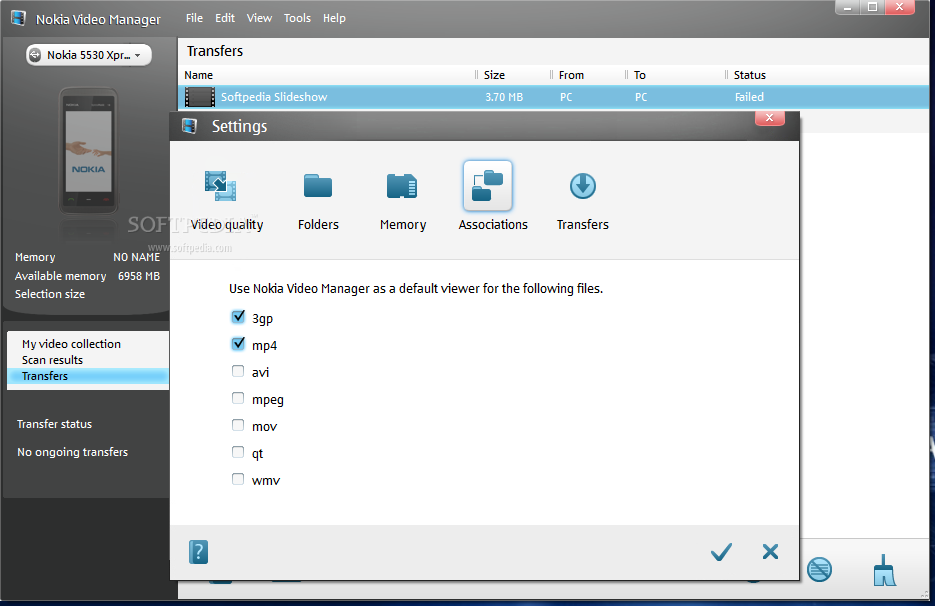
Task: Cancel settings with the X icon
Action: [770, 551]
